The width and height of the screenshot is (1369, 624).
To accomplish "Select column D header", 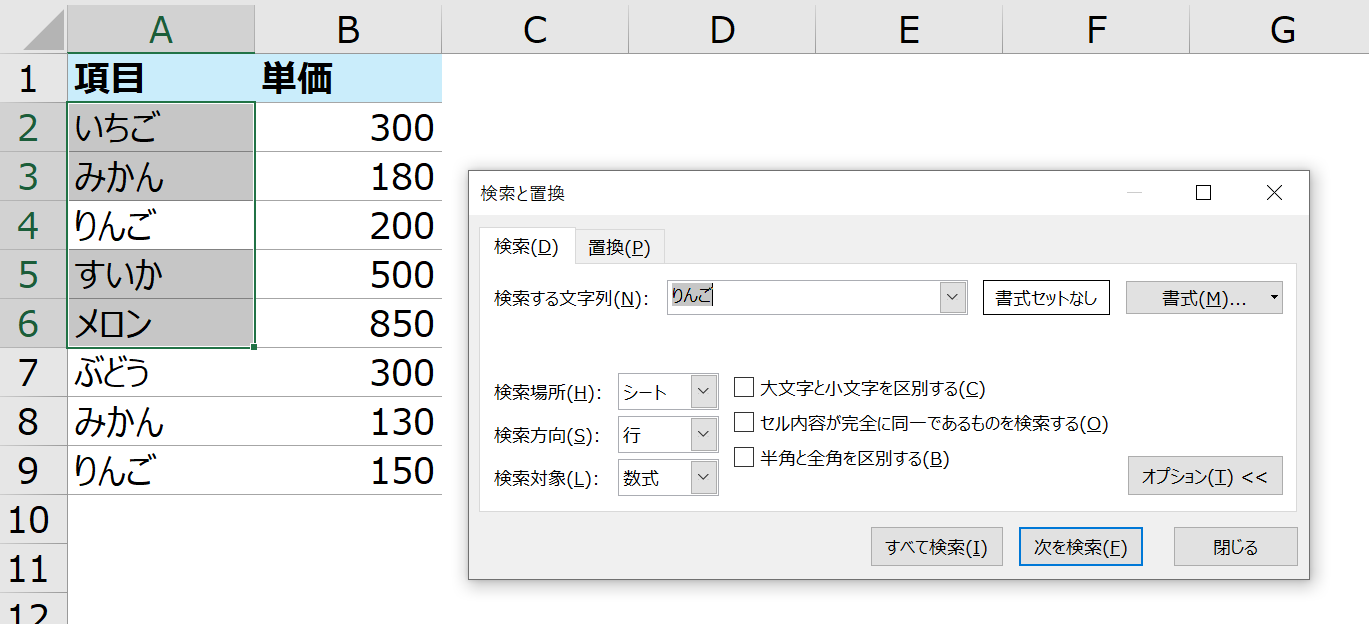I will [722, 29].
